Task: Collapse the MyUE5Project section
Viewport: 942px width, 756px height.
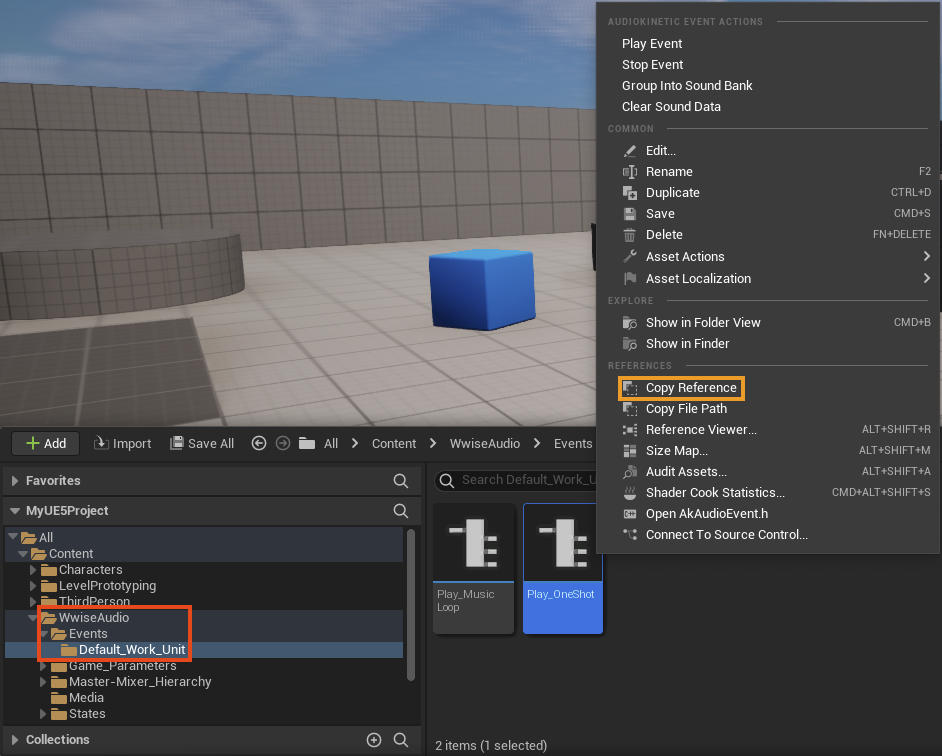Action: (15, 511)
